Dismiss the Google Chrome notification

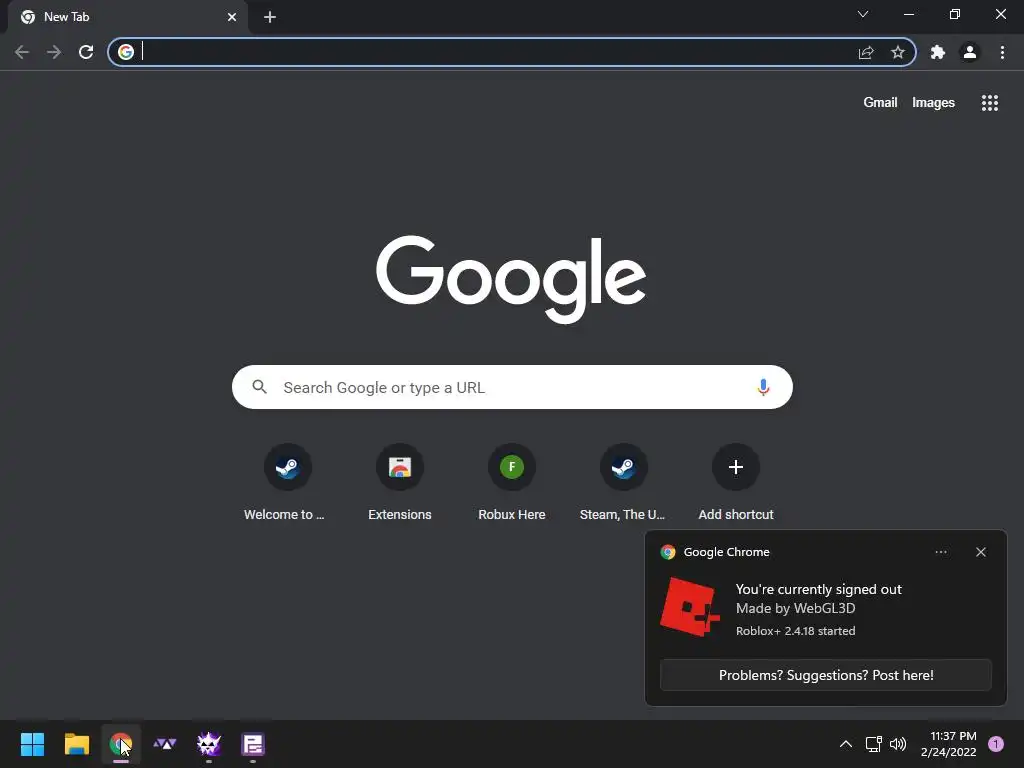coord(981,552)
